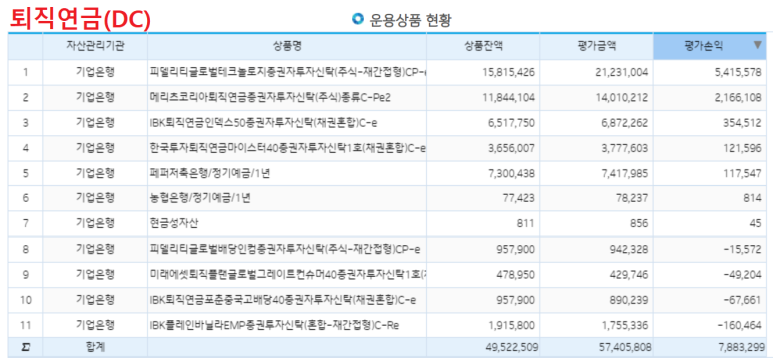Select 피델리티글로벌배당인컴증권자투자신탁 product
The height and width of the screenshot is (362, 773).
(285, 250)
